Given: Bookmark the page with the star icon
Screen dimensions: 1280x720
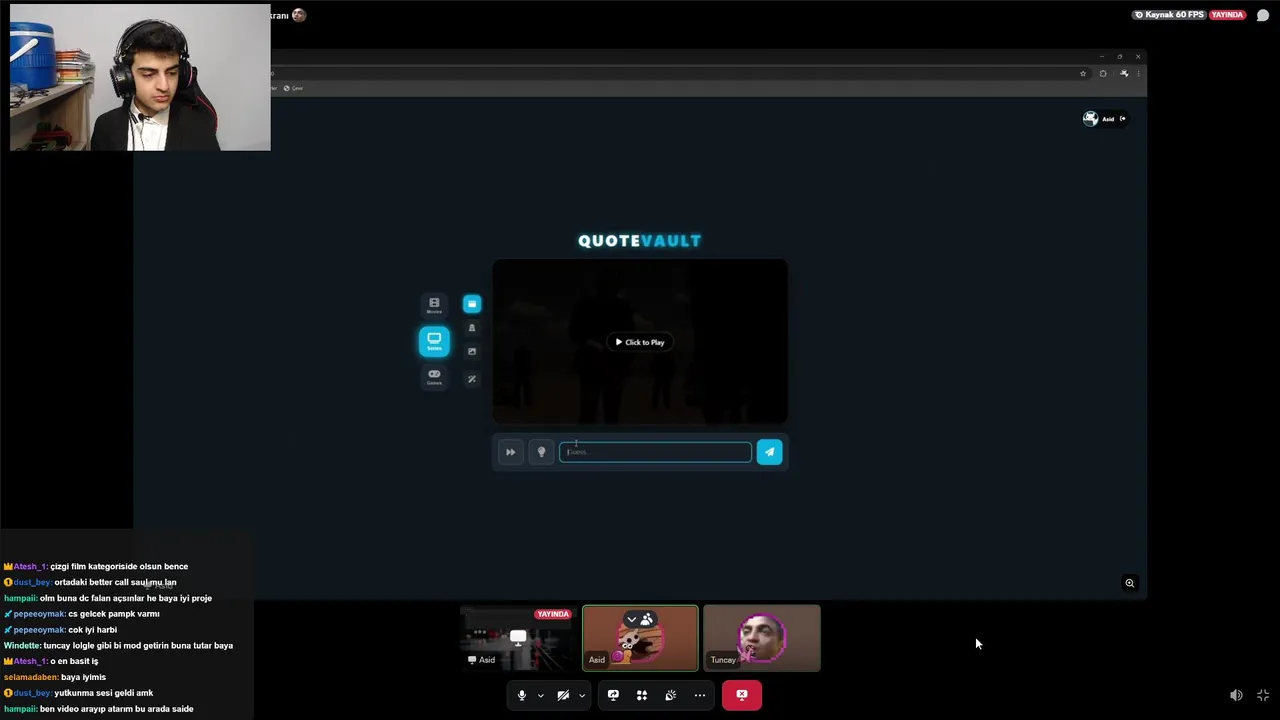Looking at the screenshot, I should (1083, 73).
